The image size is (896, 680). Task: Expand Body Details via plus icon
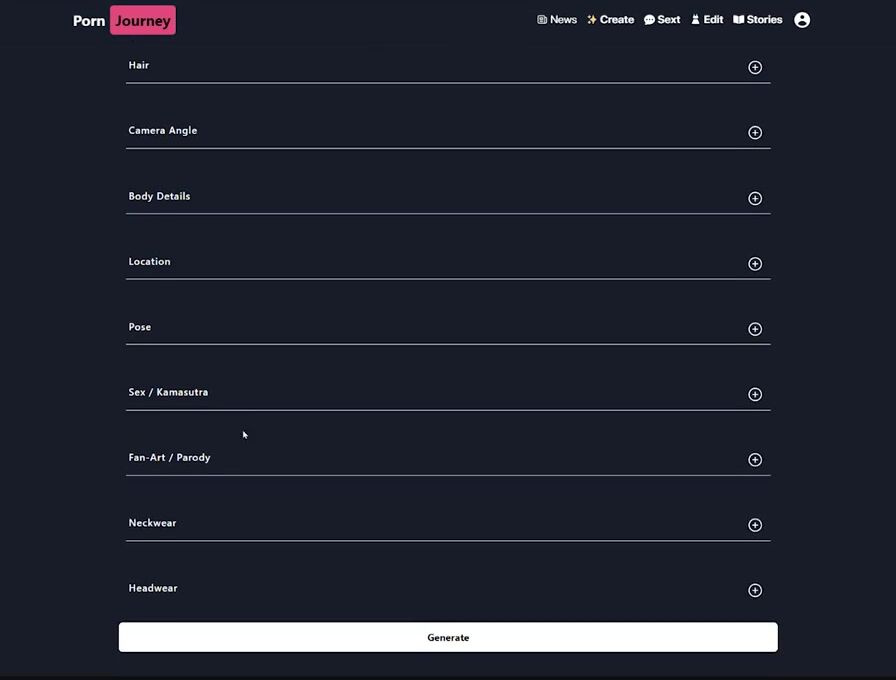755,198
